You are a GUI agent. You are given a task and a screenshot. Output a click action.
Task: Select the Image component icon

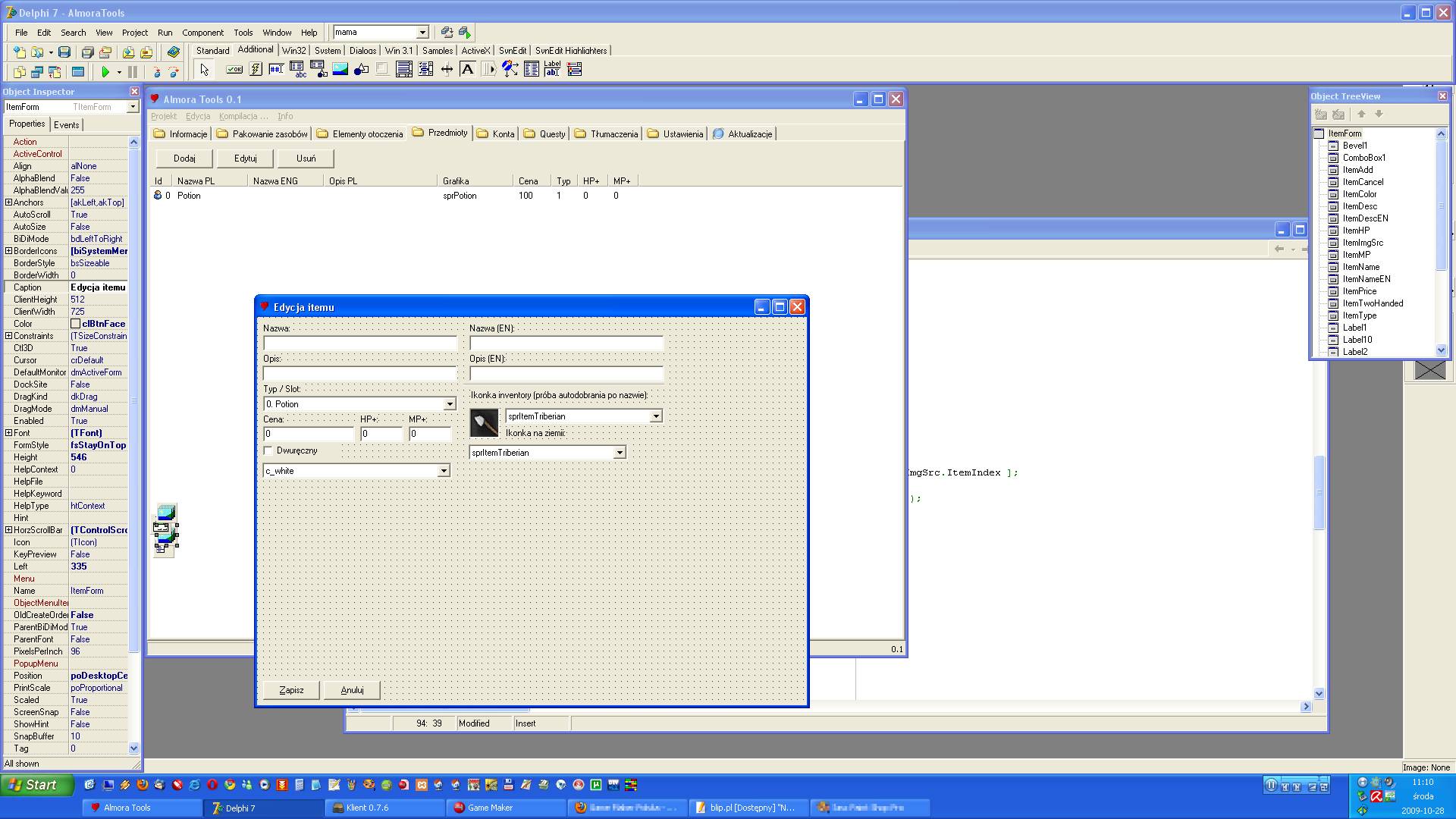pos(340,70)
